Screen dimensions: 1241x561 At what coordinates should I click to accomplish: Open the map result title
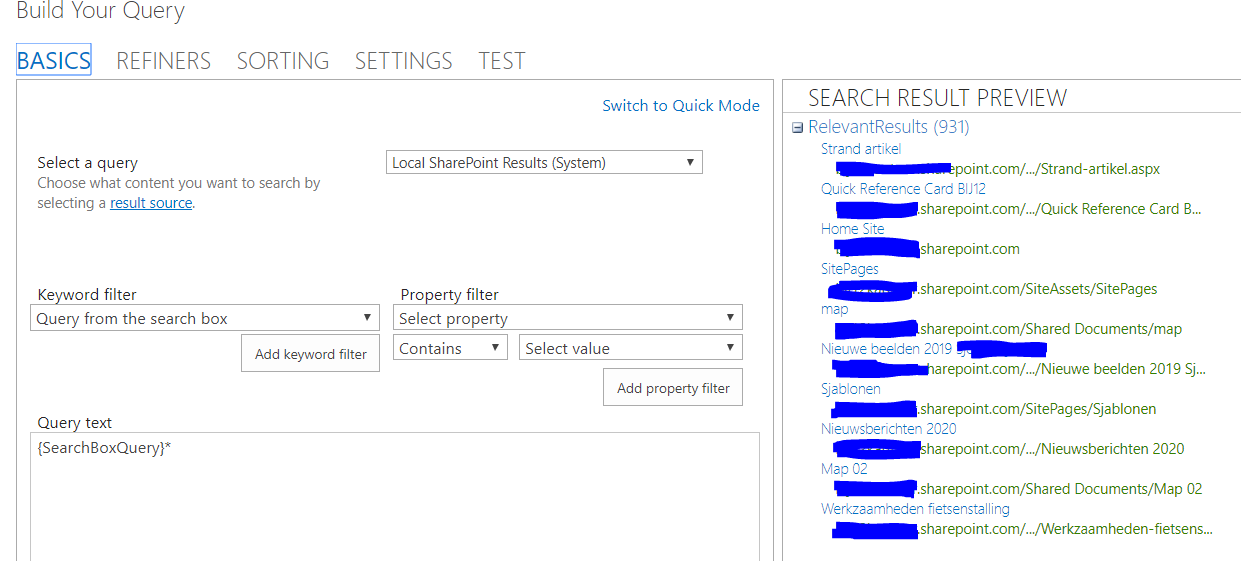[x=835, y=309]
